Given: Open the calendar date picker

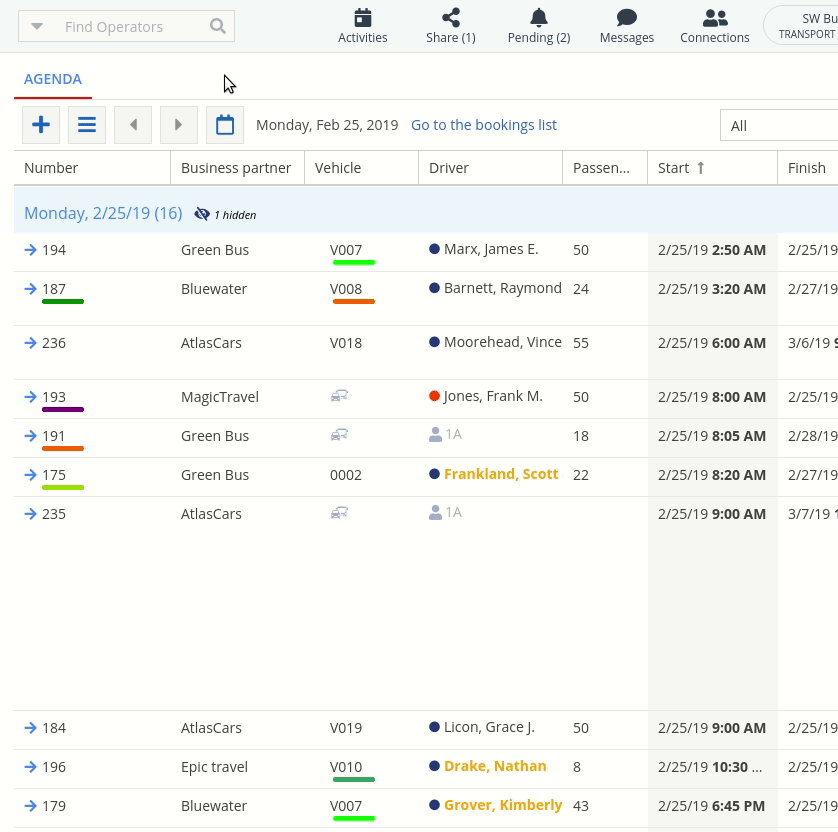Looking at the screenshot, I should (x=225, y=125).
